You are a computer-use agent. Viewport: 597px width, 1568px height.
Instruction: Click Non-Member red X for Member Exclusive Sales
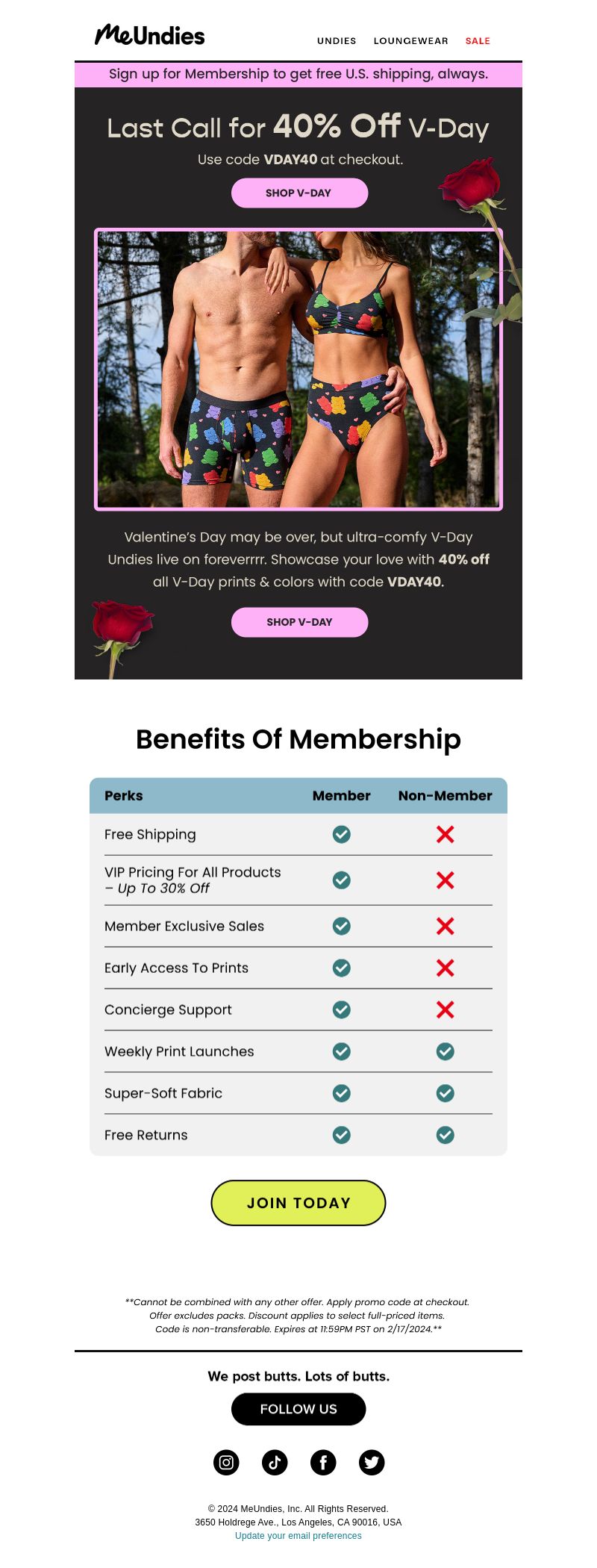tap(446, 926)
